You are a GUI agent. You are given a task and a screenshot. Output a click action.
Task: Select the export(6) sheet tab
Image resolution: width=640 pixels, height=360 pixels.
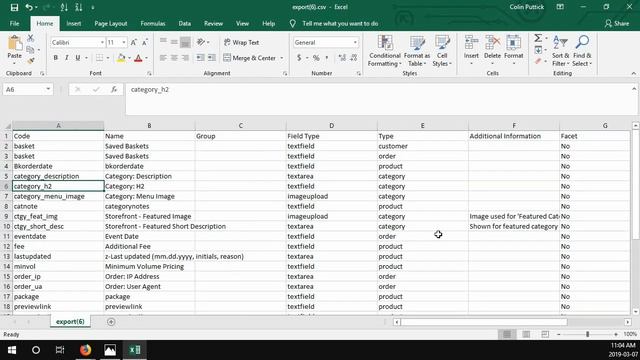(70, 322)
